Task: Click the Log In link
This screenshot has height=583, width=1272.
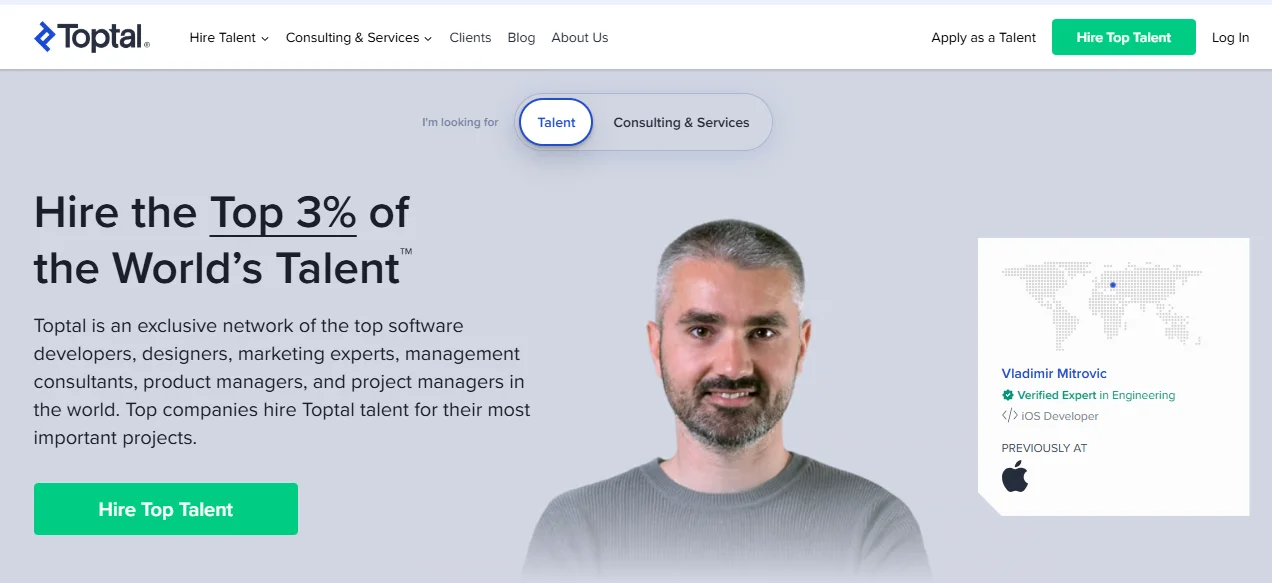Action: coord(1230,37)
